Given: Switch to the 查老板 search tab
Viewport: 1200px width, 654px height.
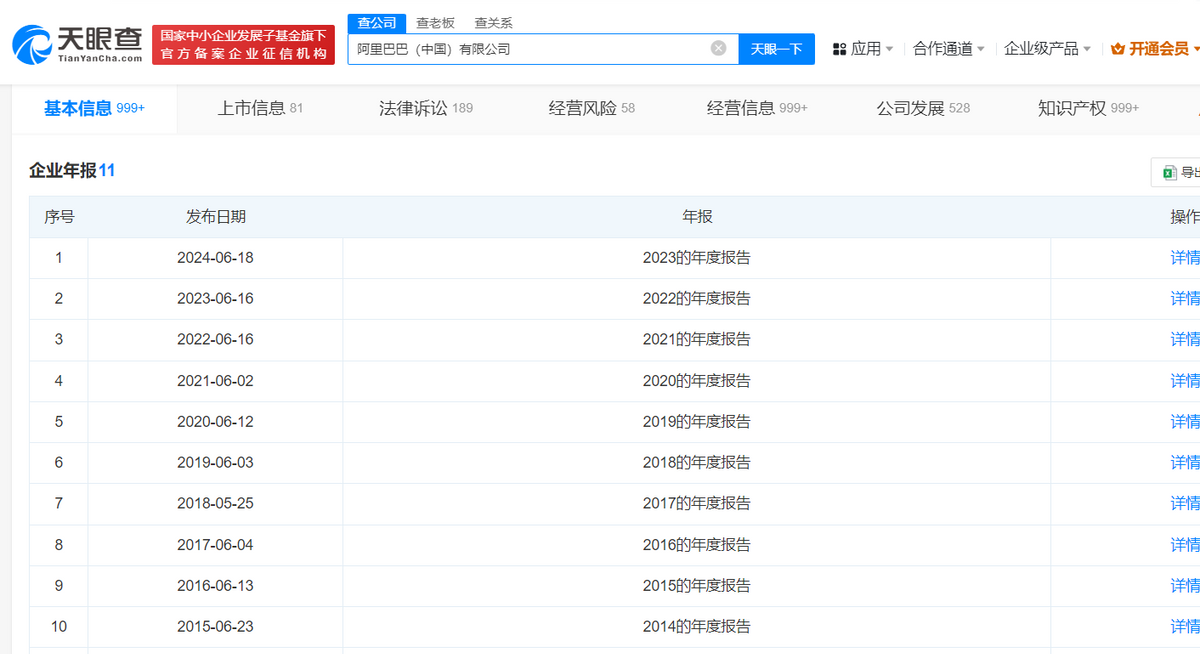Looking at the screenshot, I should click(x=435, y=23).
